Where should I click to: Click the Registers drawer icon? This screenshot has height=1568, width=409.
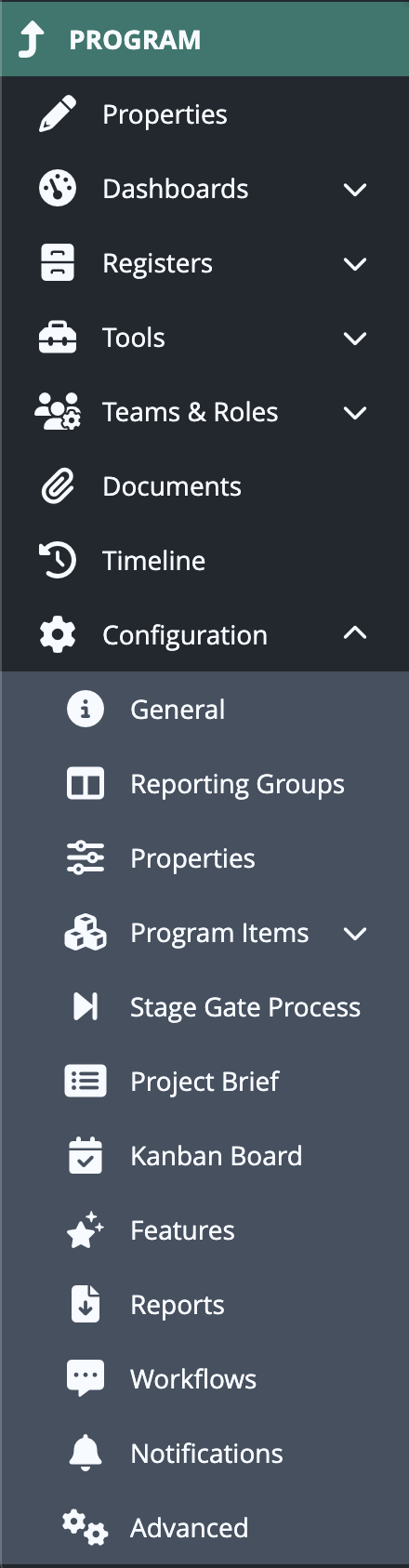58,263
